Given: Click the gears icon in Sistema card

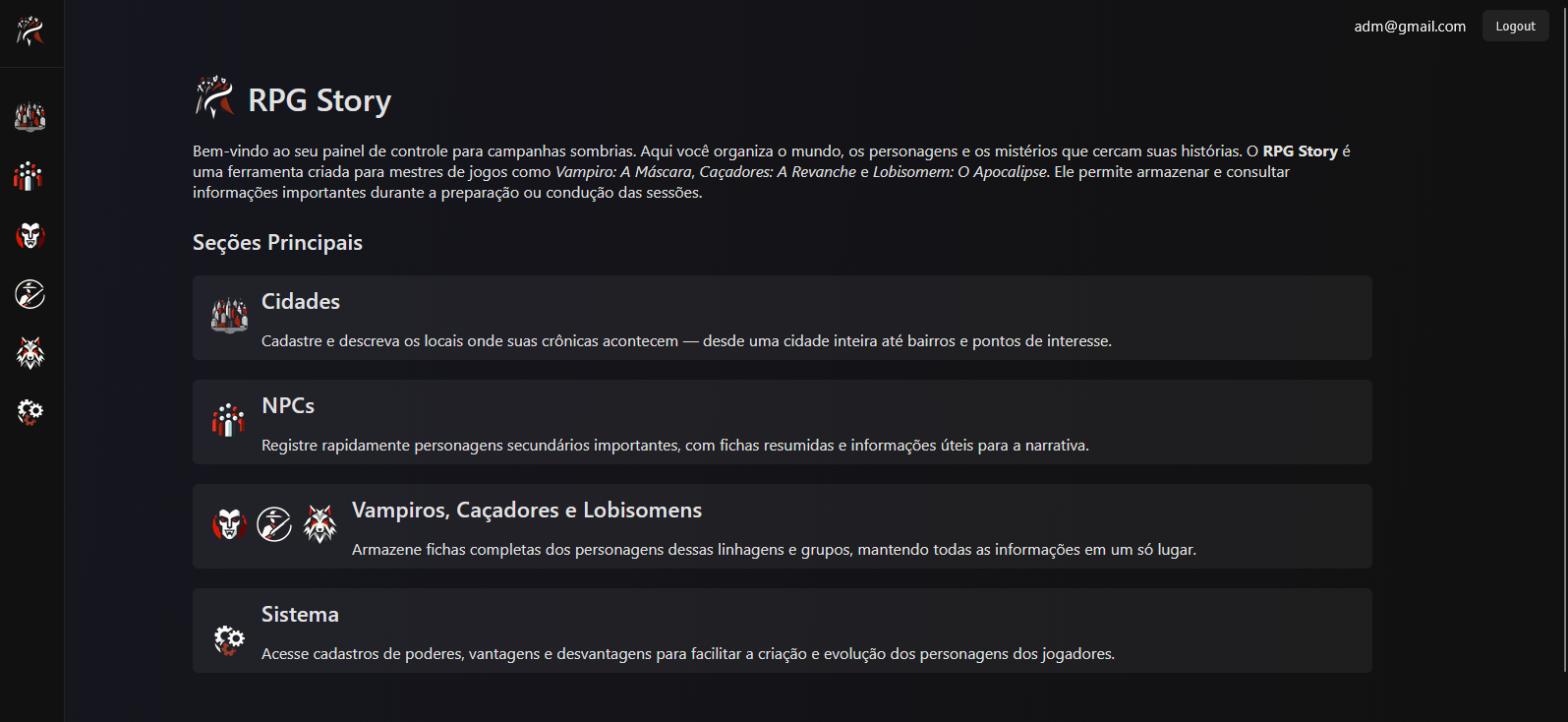Looking at the screenshot, I should pyautogui.click(x=229, y=640).
